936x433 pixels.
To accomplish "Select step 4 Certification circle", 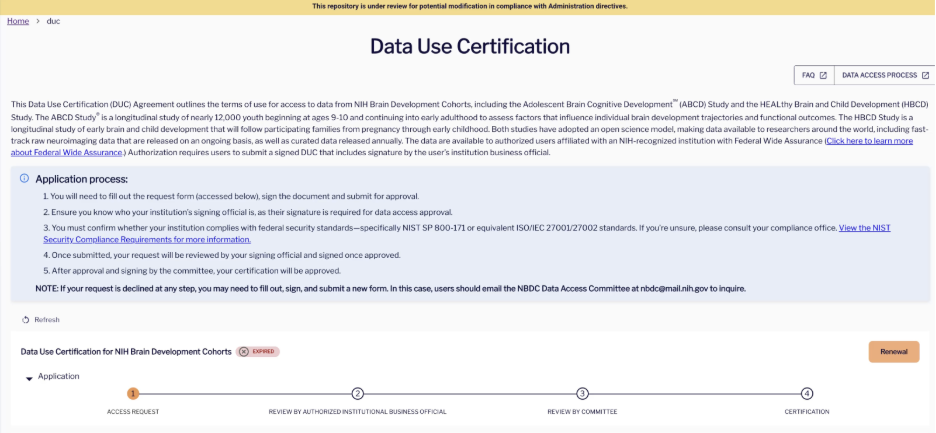I will 807,394.
